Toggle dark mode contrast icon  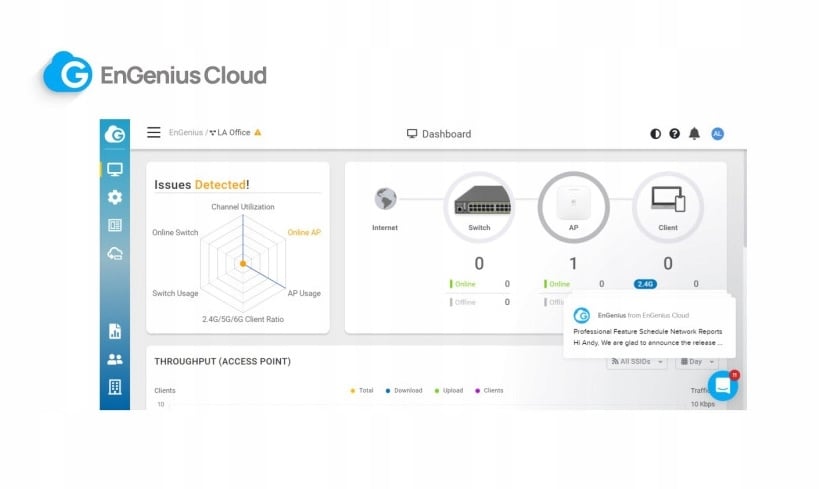point(656,134)
